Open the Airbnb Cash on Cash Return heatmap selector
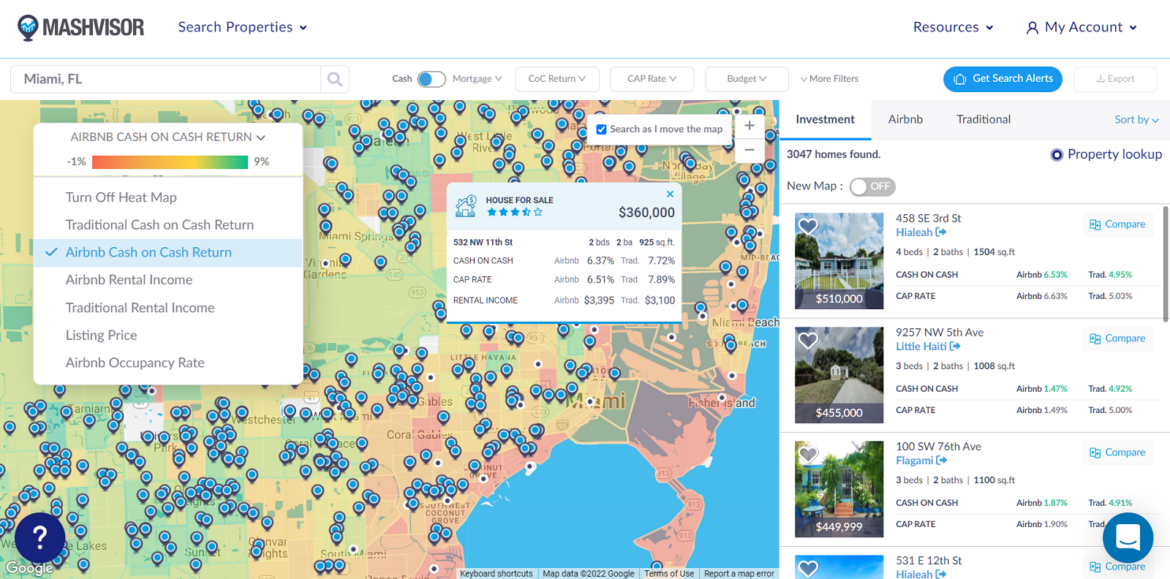The height and width of the screenshot is (579, 1170). coord(164,139)
